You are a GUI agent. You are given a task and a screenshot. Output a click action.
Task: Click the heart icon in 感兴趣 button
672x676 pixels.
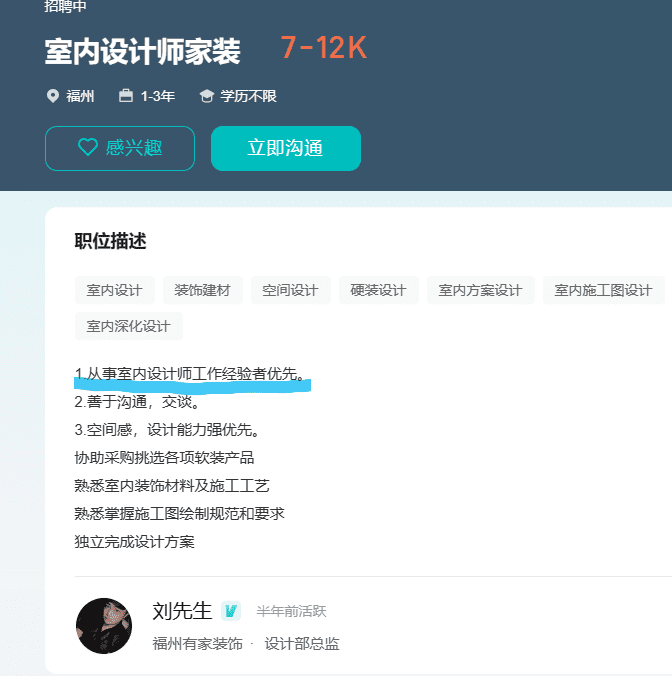(88, 147)
